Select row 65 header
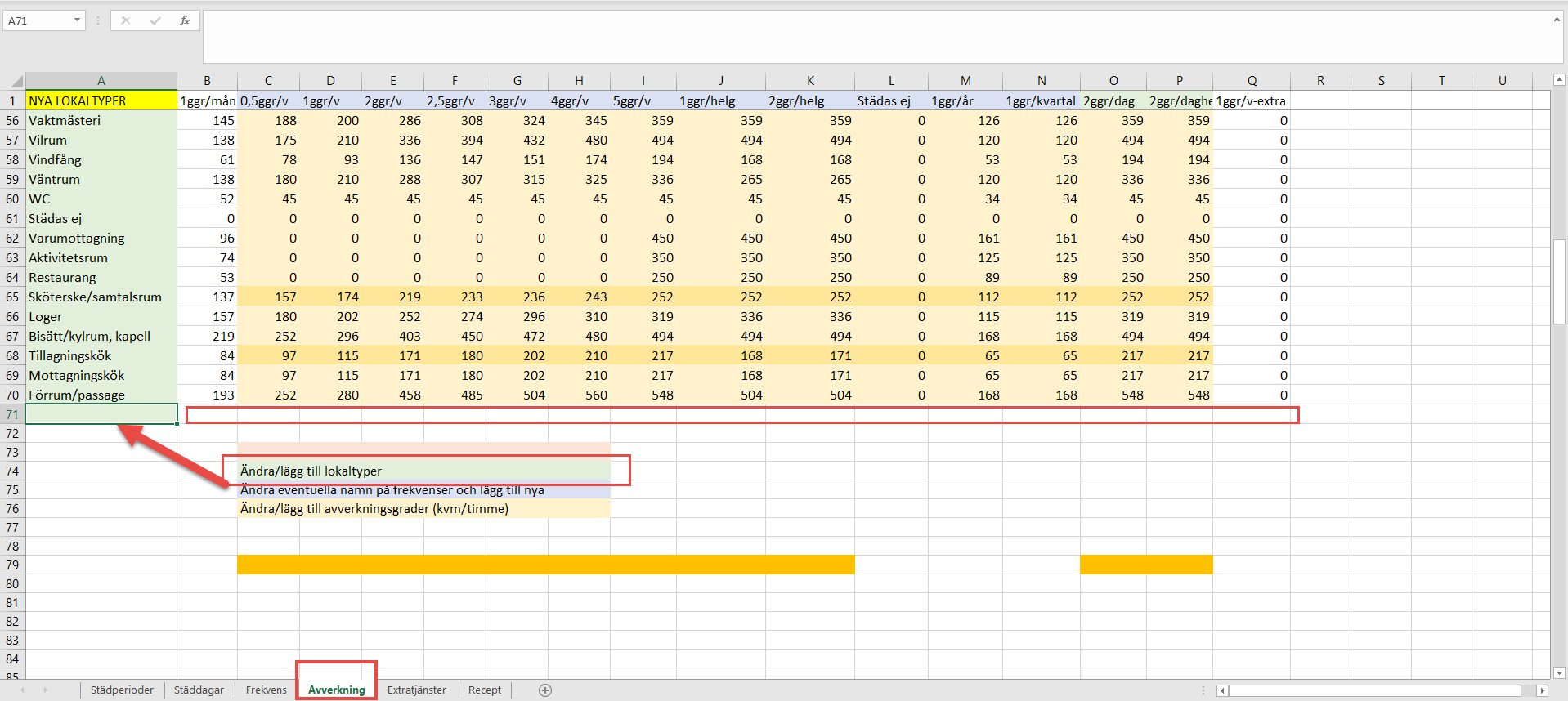Image resolution: width=1568 pixels, height=701 pixels. pyautogui.click(x=12, y=297)
